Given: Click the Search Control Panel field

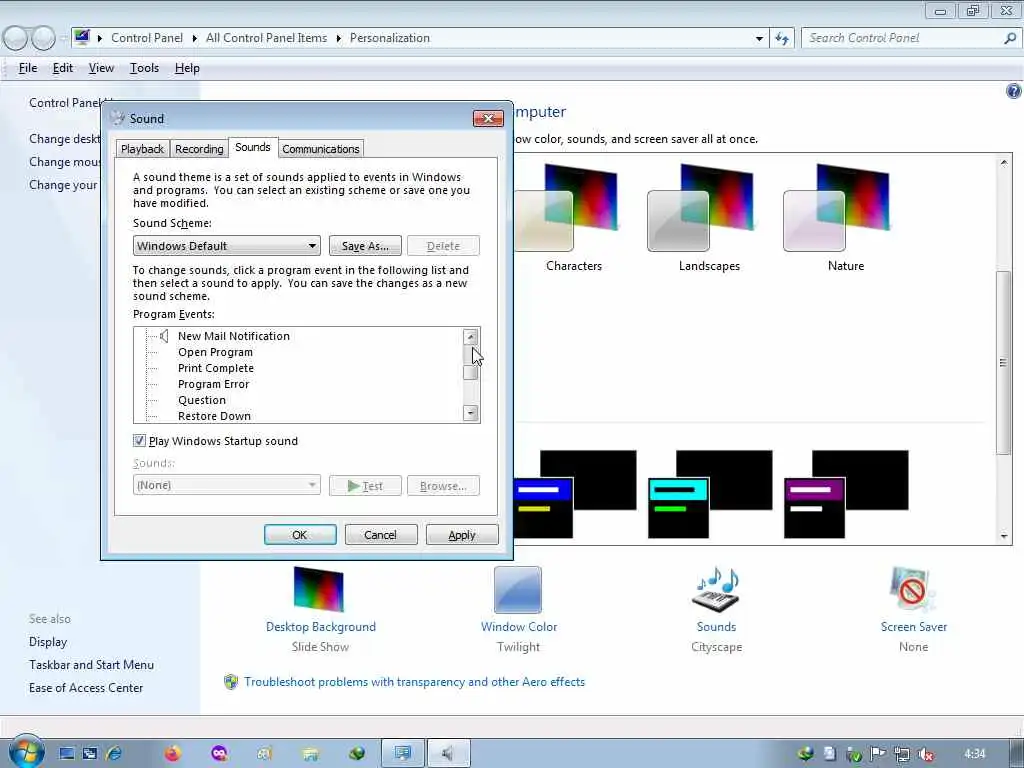Looking at the screenshot, I should (x=904, y=39).
